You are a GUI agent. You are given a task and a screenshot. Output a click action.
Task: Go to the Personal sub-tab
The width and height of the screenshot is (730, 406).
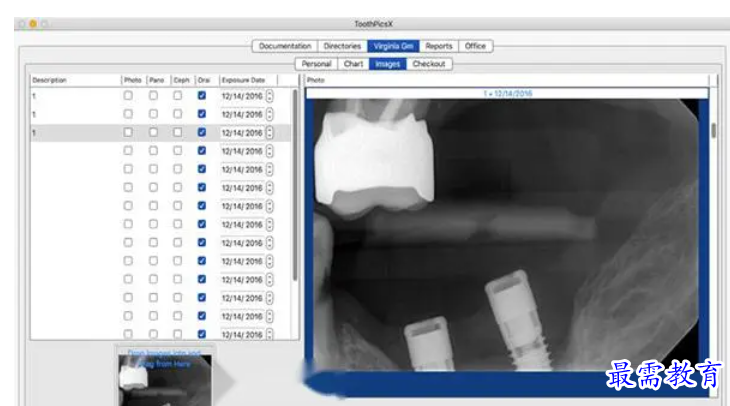point(316,64)
